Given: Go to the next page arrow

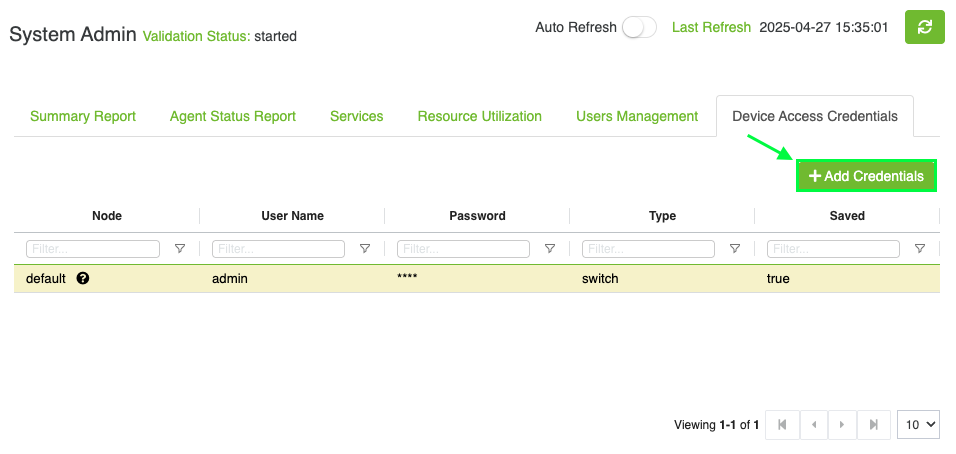Looking at the screenshot, I should coord(843,425).
